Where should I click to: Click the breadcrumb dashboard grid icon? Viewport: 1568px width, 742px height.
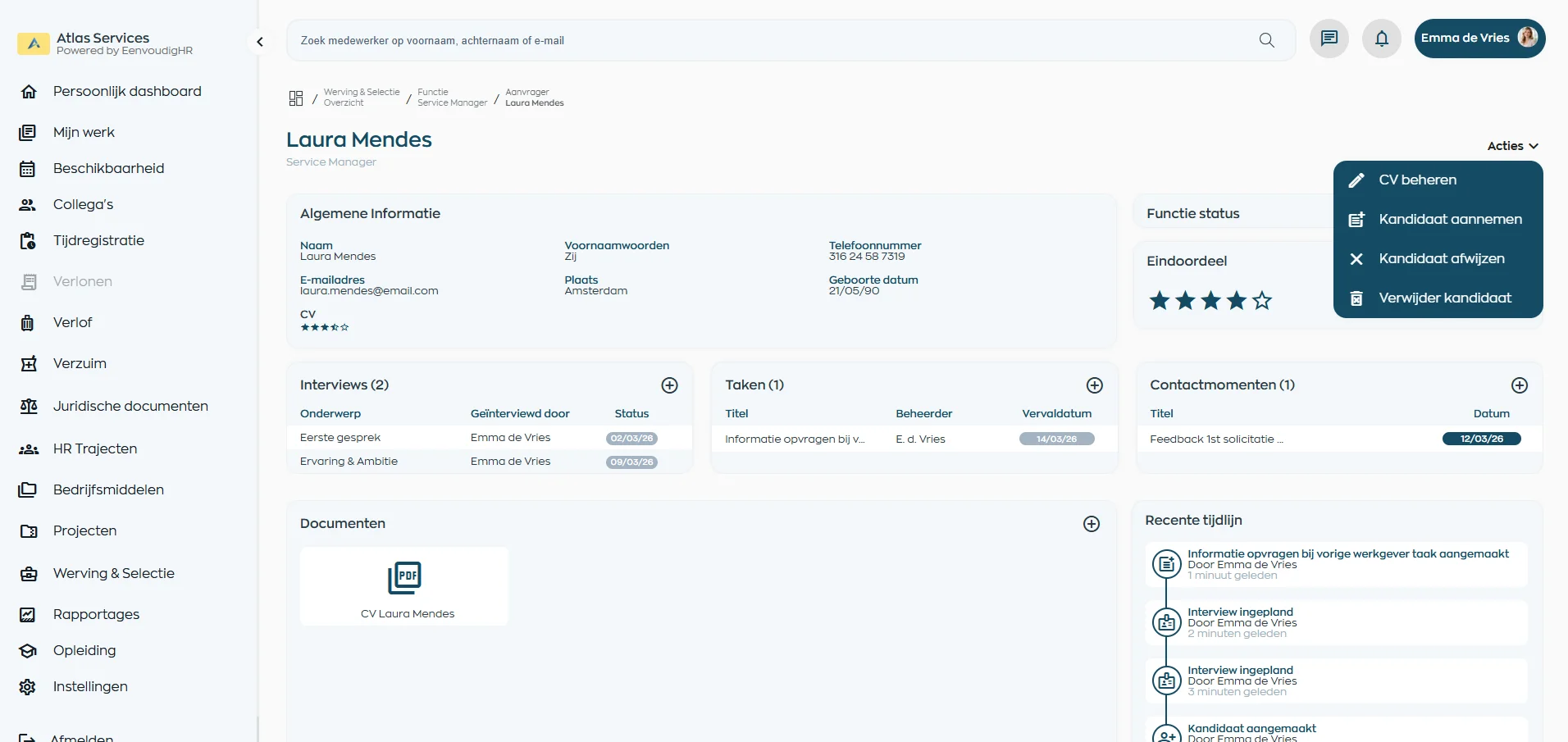[x=296, y=98]
